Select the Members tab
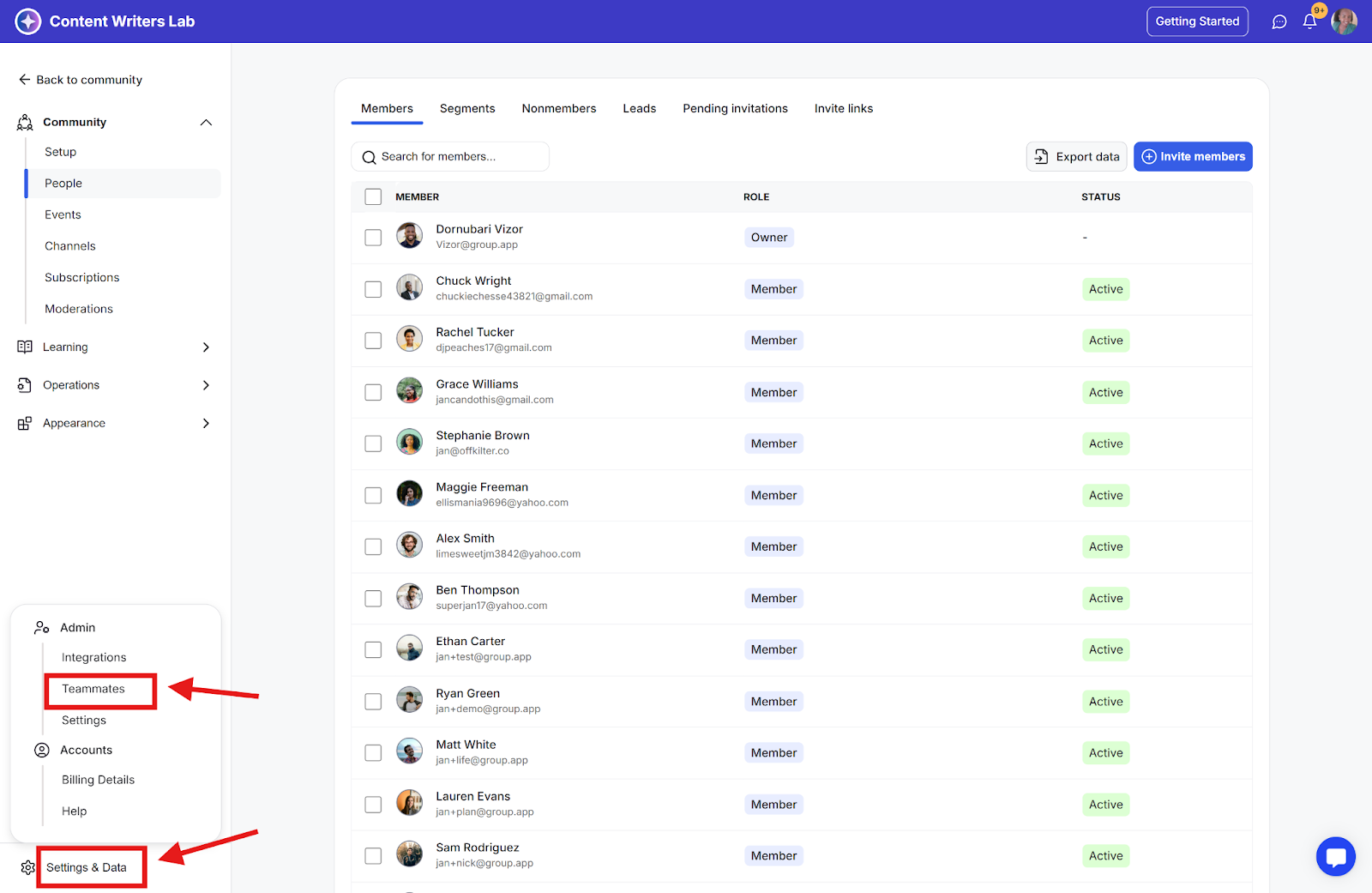 tap(387, 108)
